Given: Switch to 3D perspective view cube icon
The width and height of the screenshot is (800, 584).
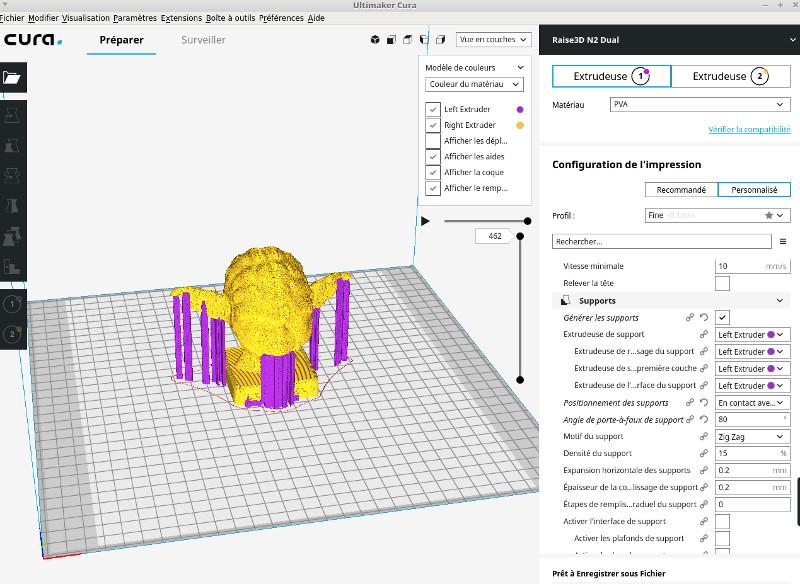Looking at the screenshot, I should 375,39.
